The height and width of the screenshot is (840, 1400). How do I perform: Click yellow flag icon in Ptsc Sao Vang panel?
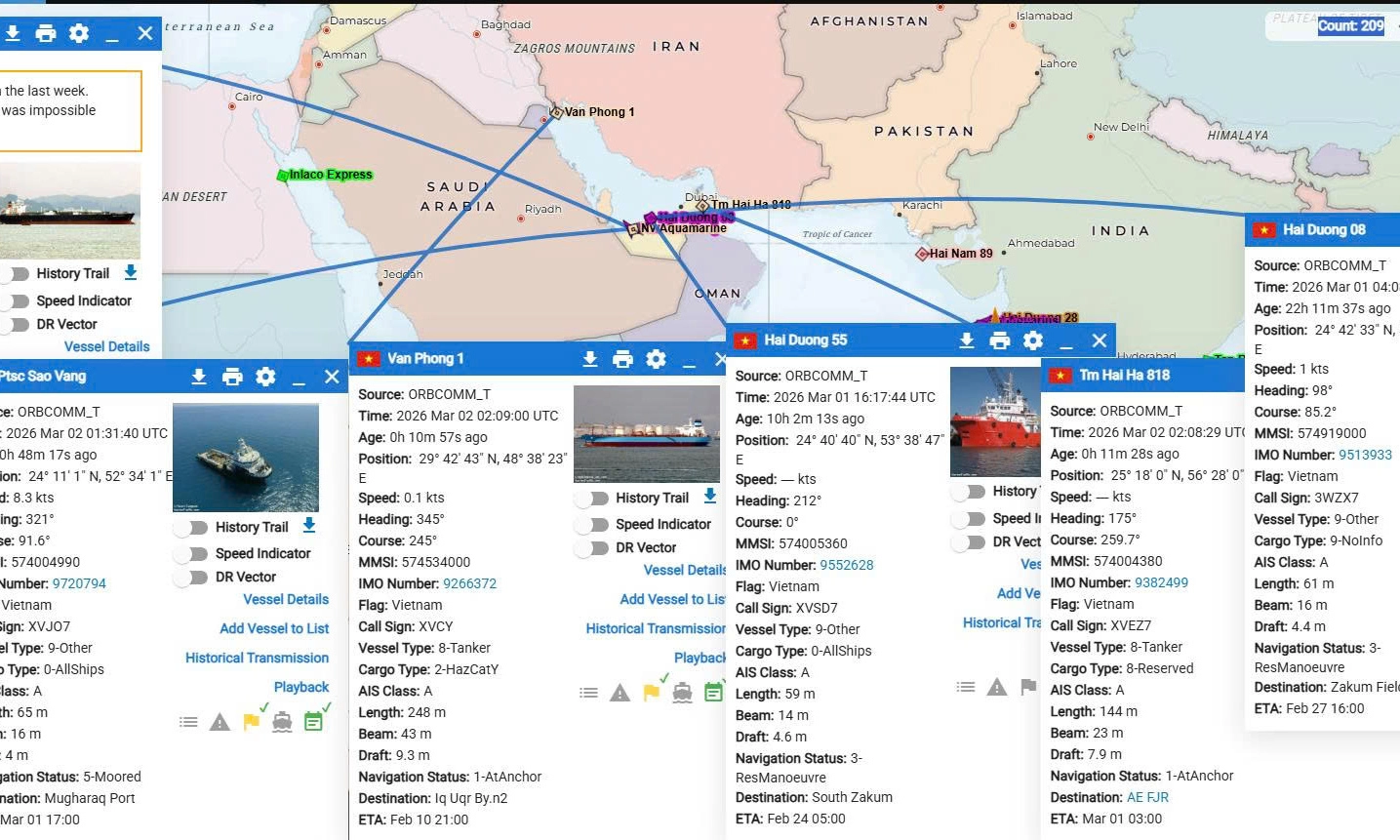pyautogui.click(x=252, y=722)
